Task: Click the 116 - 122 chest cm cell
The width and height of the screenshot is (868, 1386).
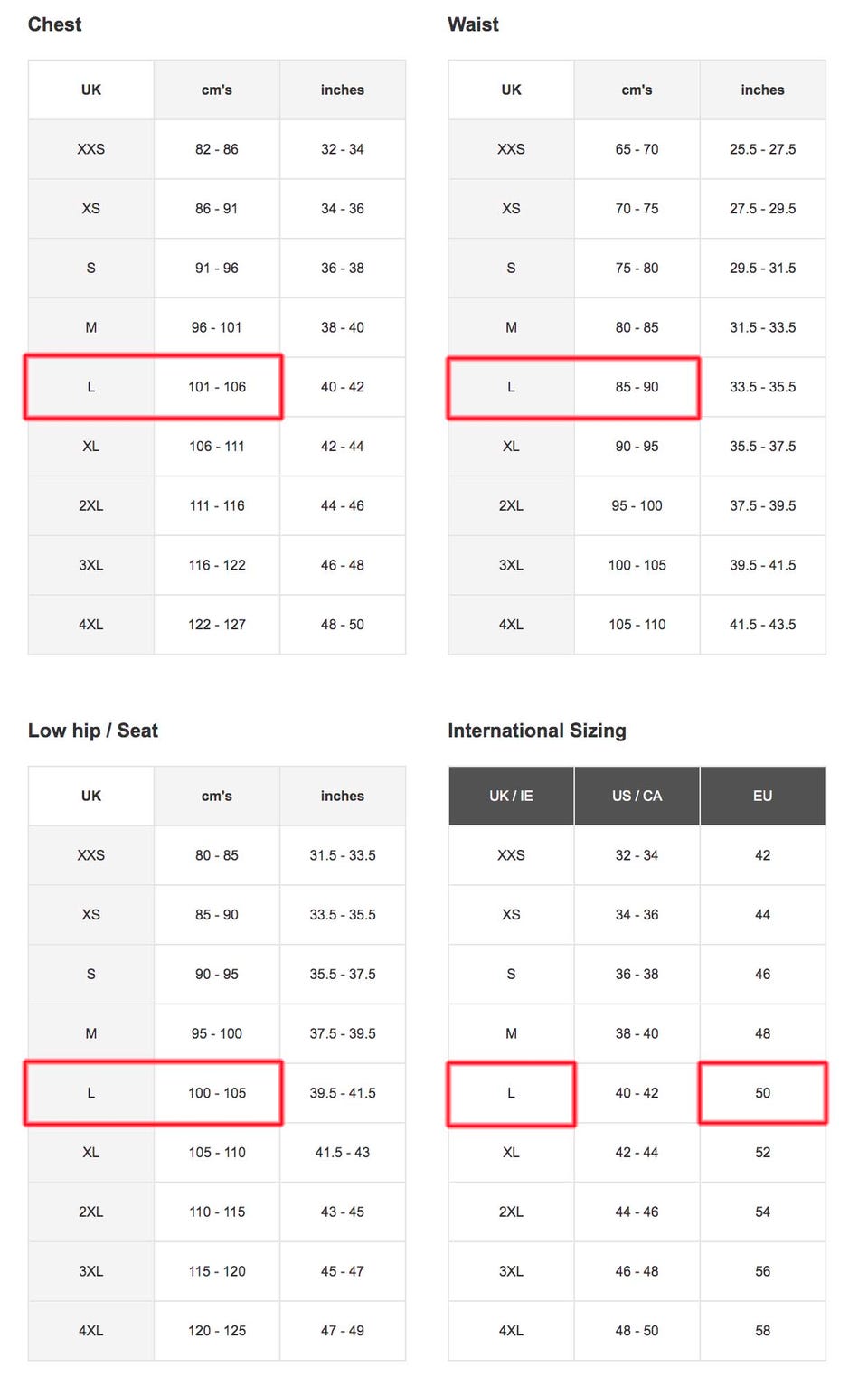Action: [217, 565]
